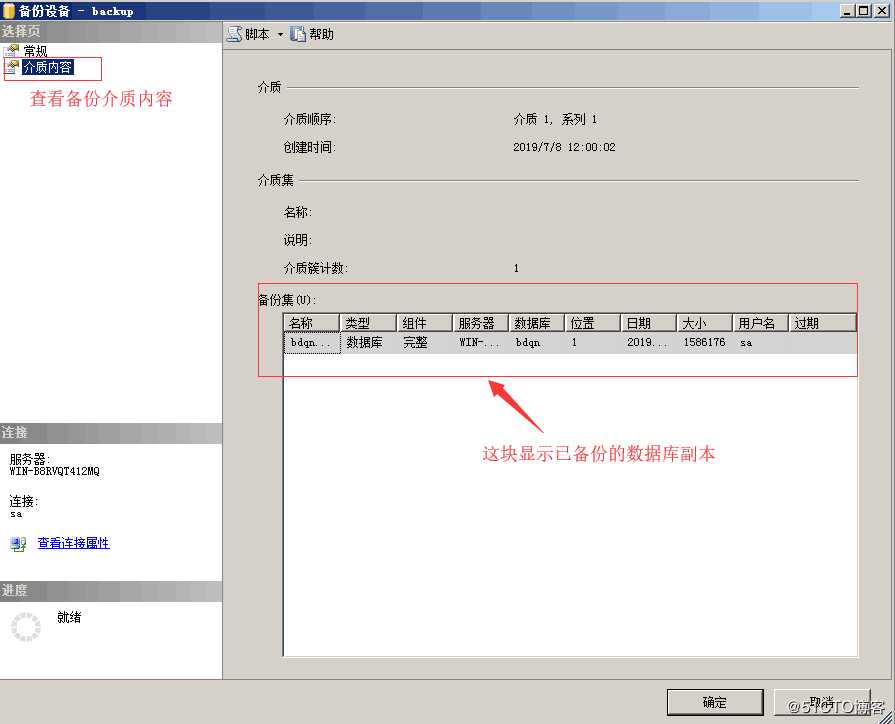895x724 pixels.
Task: Sort by the 日期 column header
Action: click(648, 323)
